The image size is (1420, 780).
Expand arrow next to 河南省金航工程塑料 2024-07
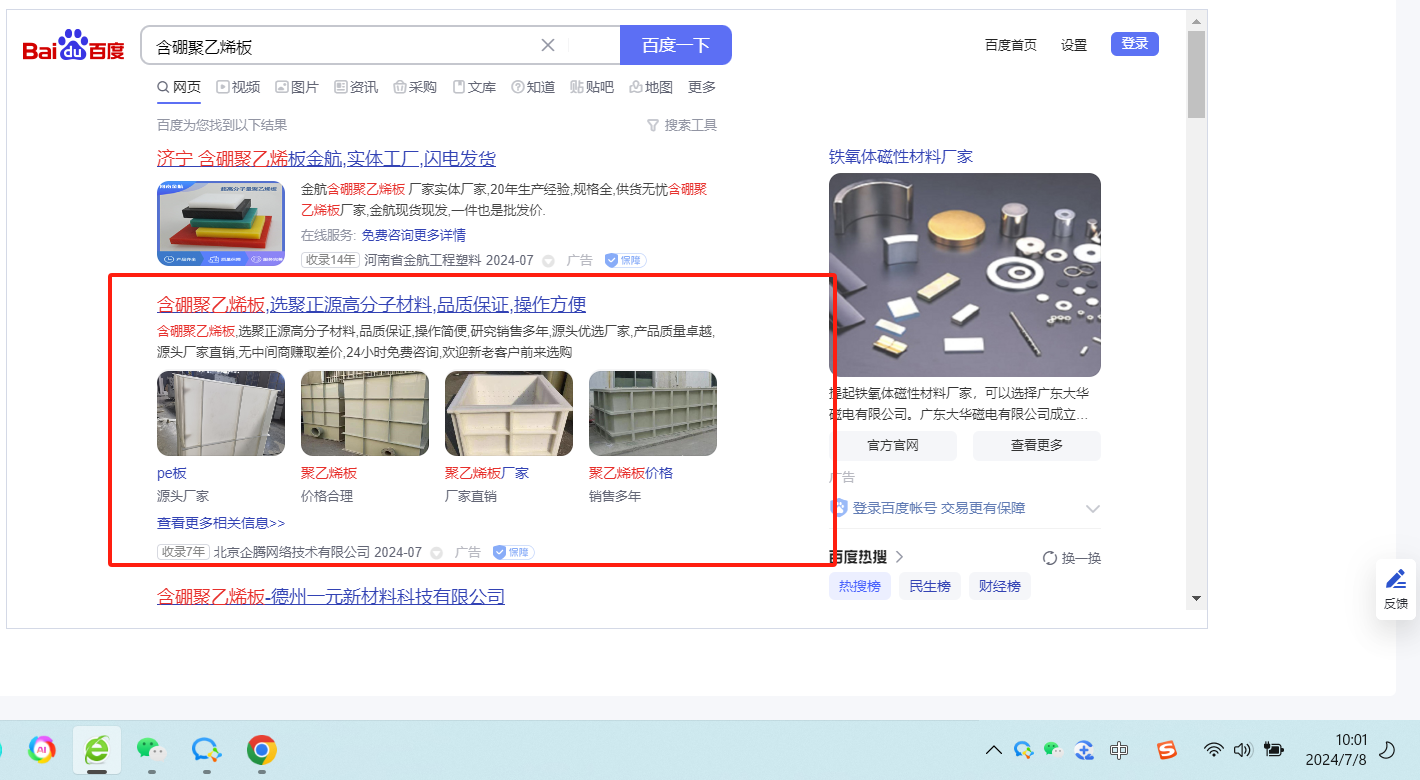(548, 261)
